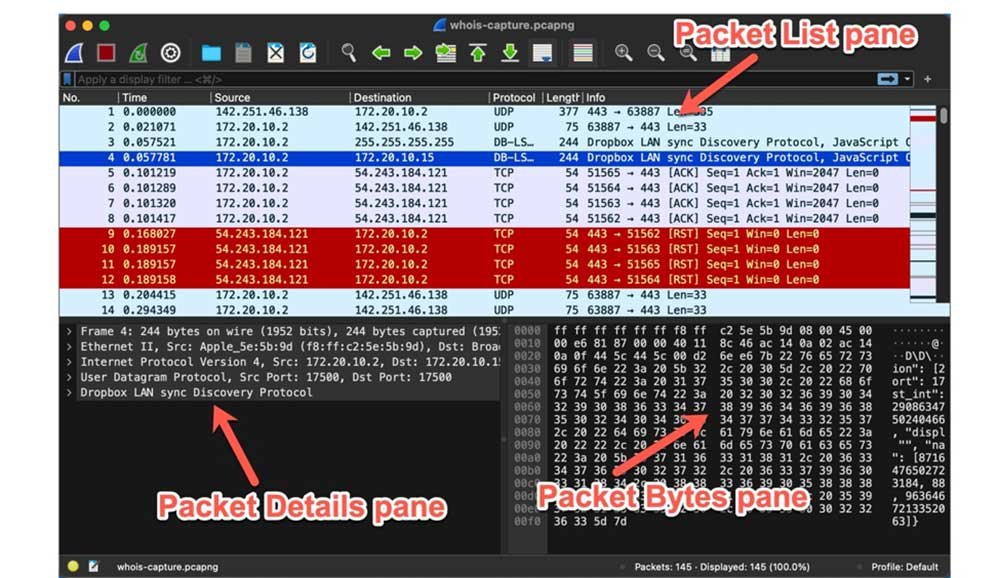Expand Ethernet II details row
The width and height of the screenshot is (1000, 578).
pos(68,347)
